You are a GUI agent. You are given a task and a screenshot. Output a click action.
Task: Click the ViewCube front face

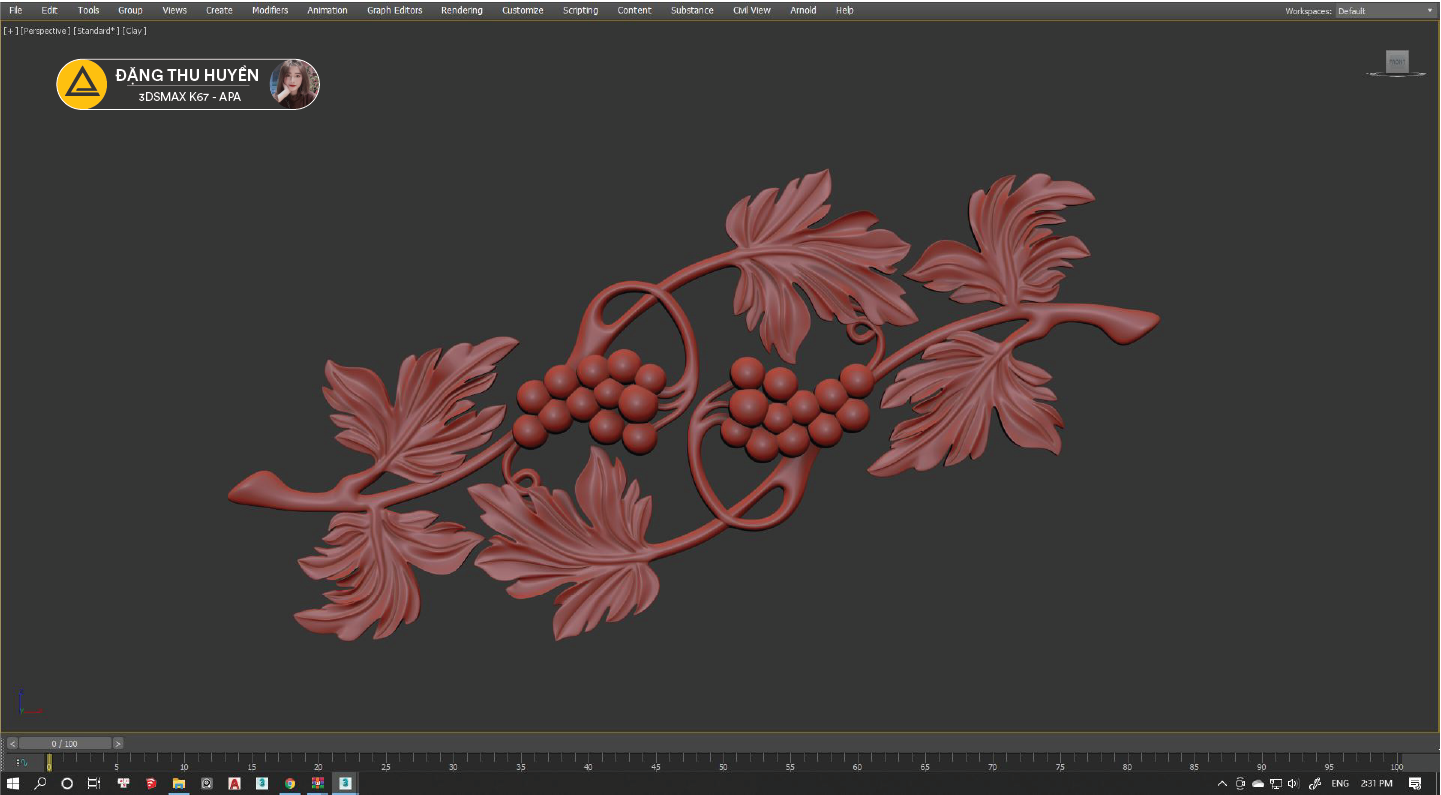1397,61
